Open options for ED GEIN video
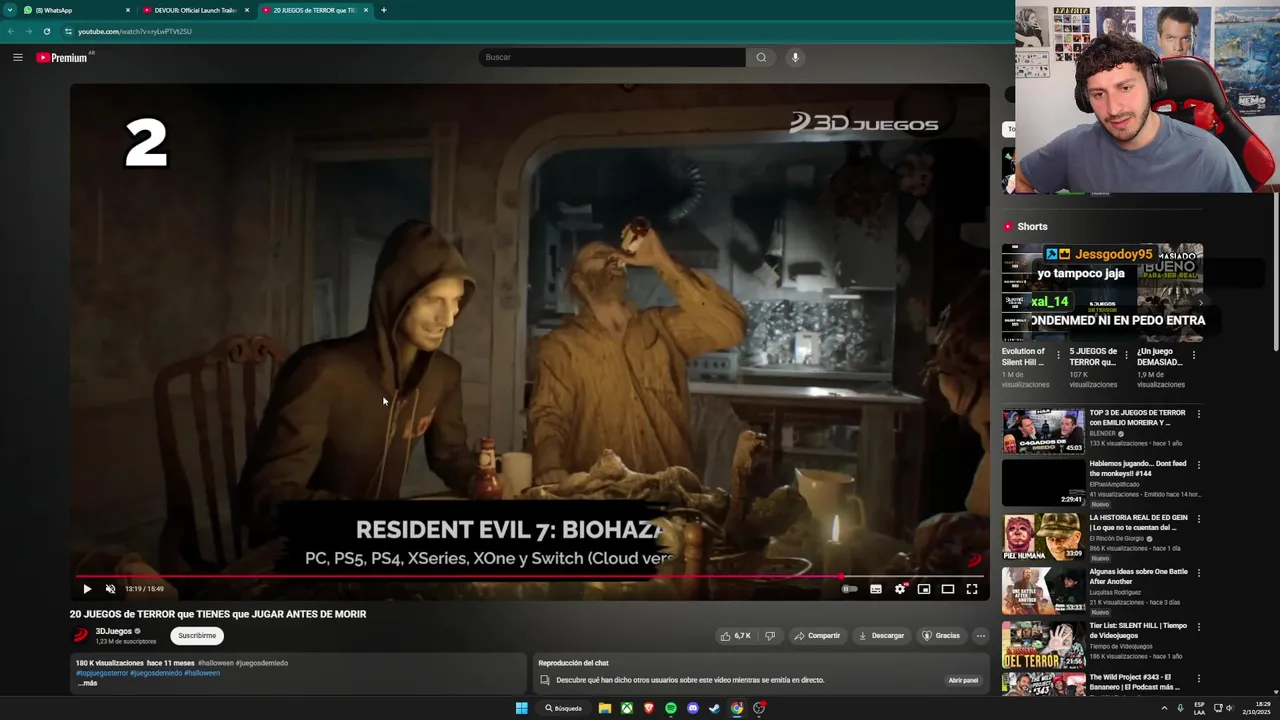1280x720 pixels. coord(1199,519)
